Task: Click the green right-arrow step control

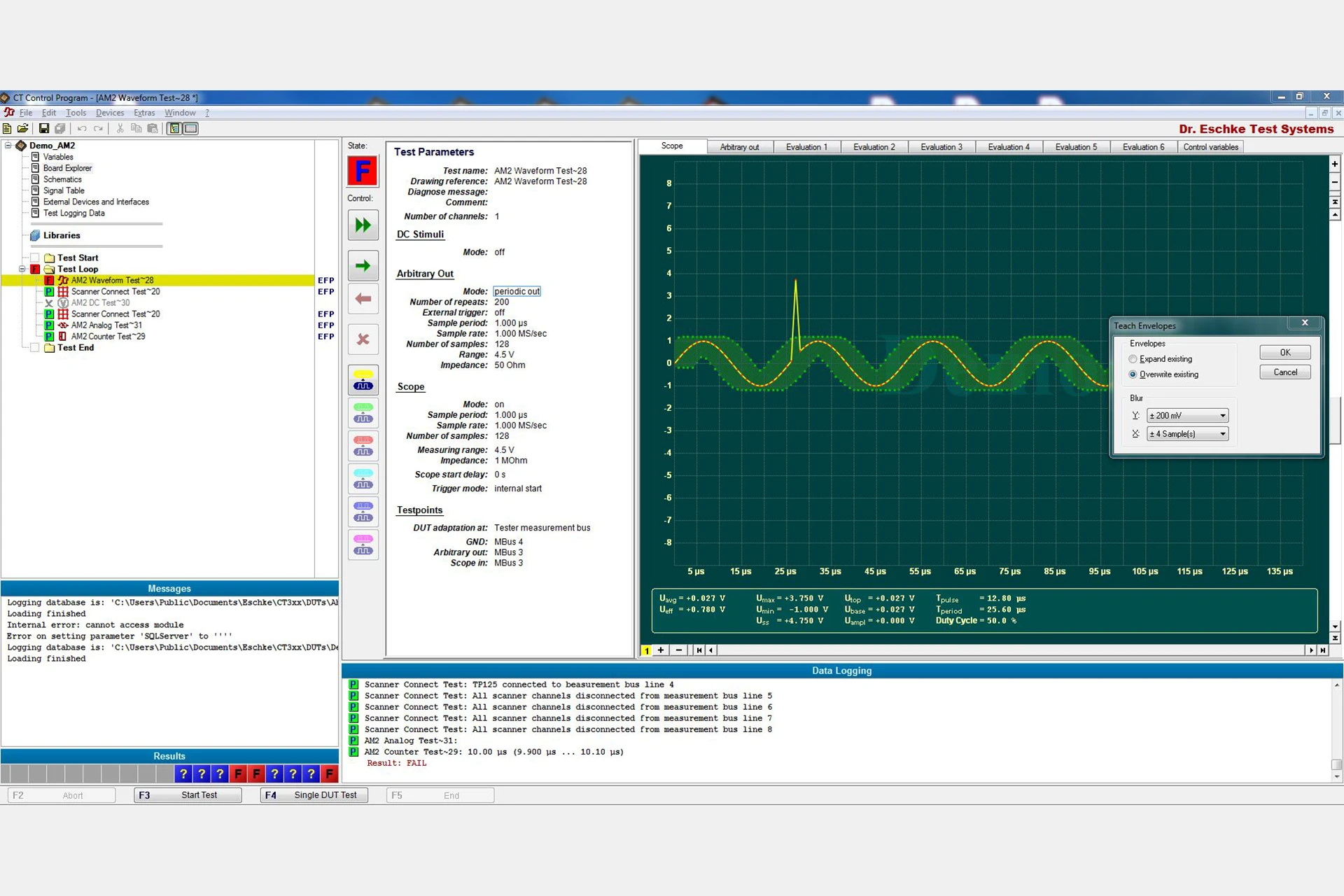Action: (x=363, y=266)
